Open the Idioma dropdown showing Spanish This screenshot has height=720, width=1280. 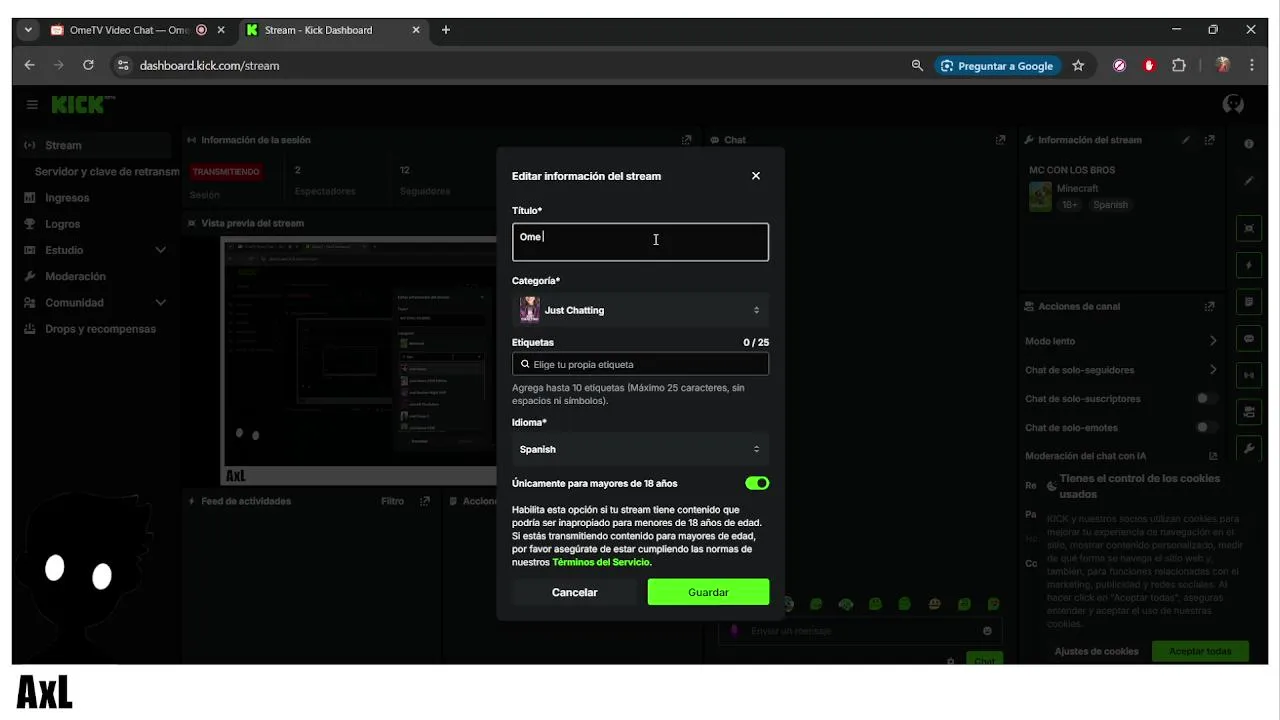(640, 449)
